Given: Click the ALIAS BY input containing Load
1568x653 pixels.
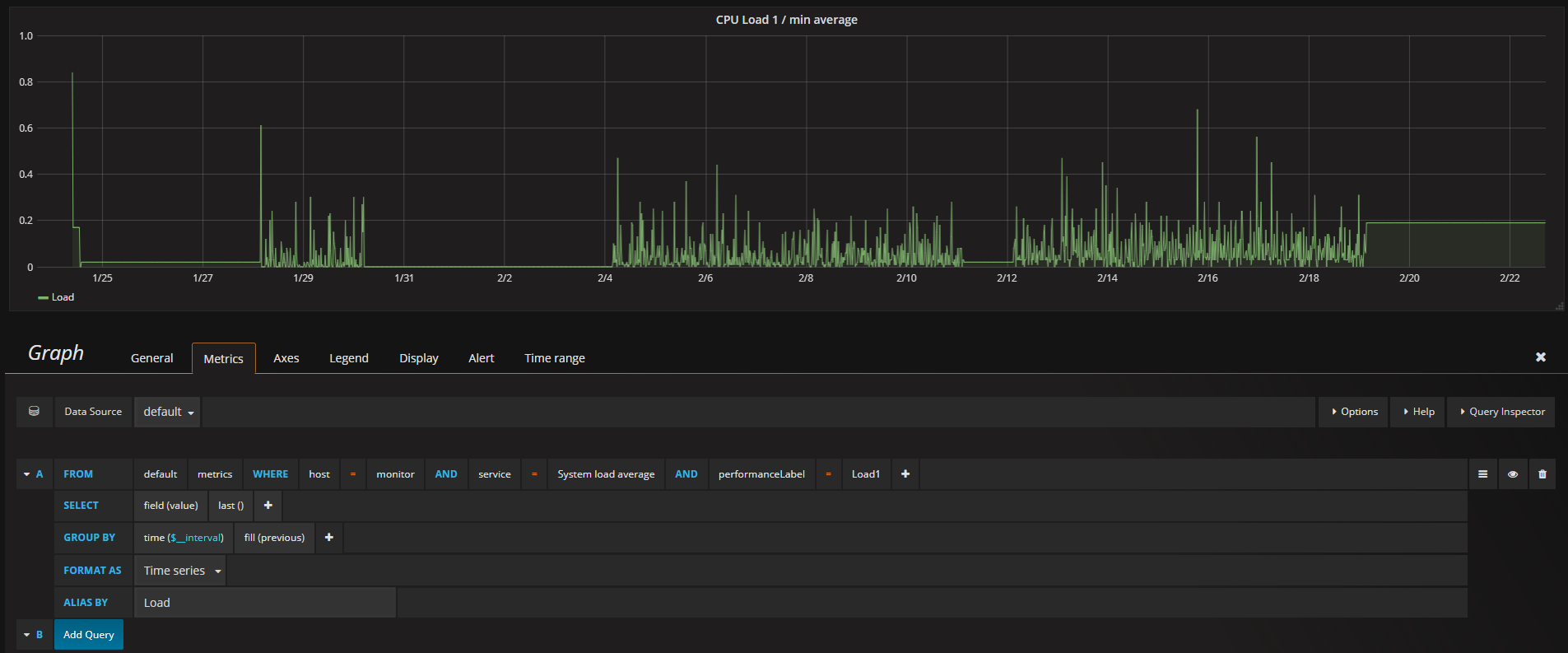Looking at the screenshot, I should (265, 603).
